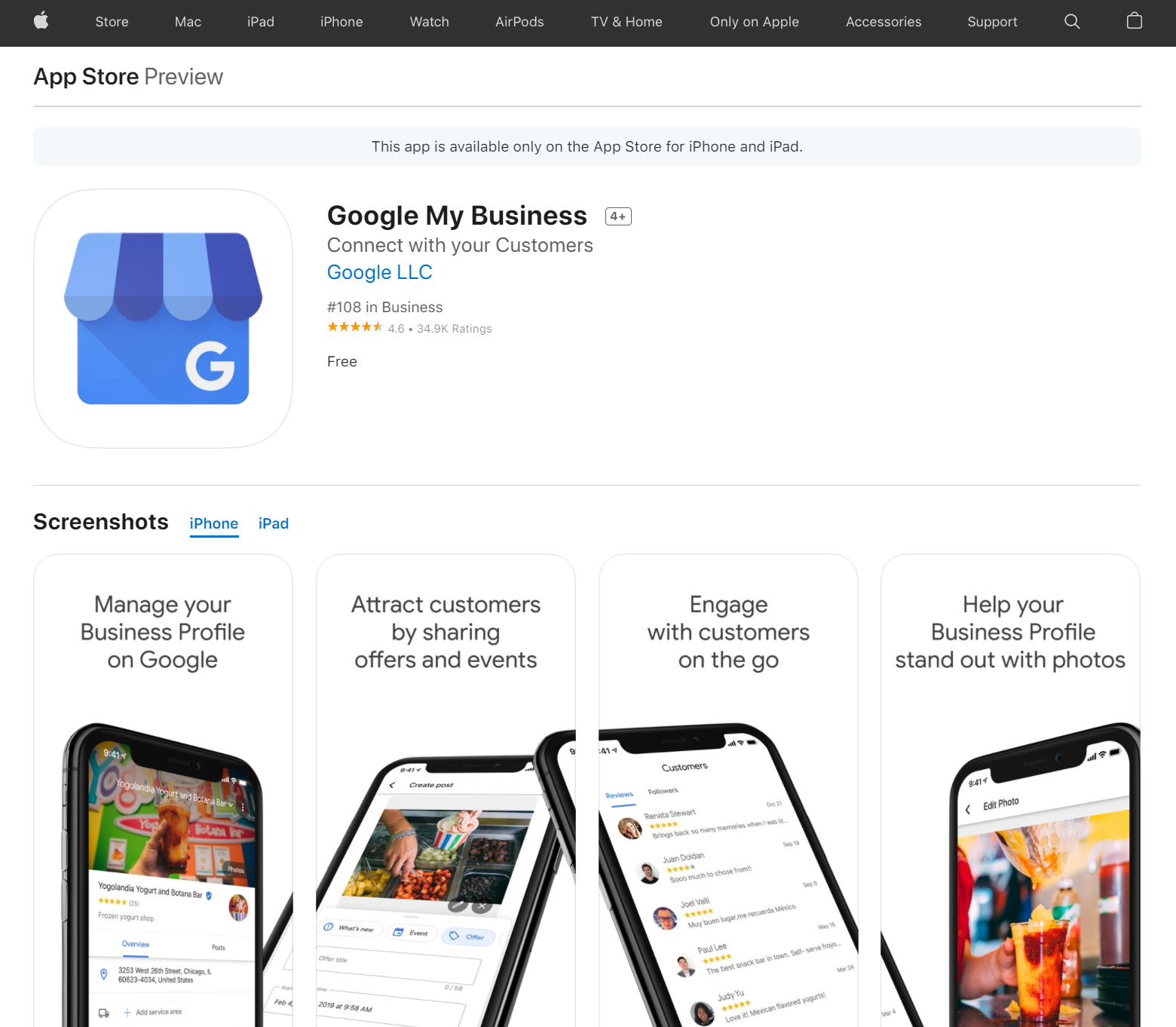Open the Store menu item

point(112,22)
